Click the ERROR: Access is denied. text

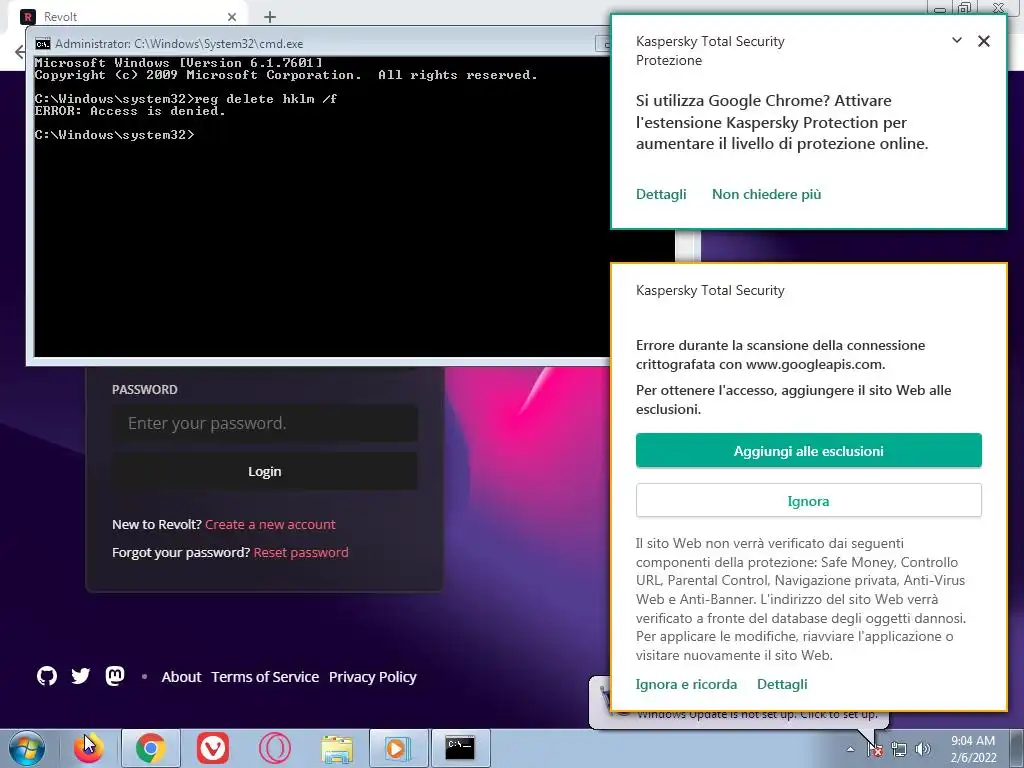click(x=130, y=111)
